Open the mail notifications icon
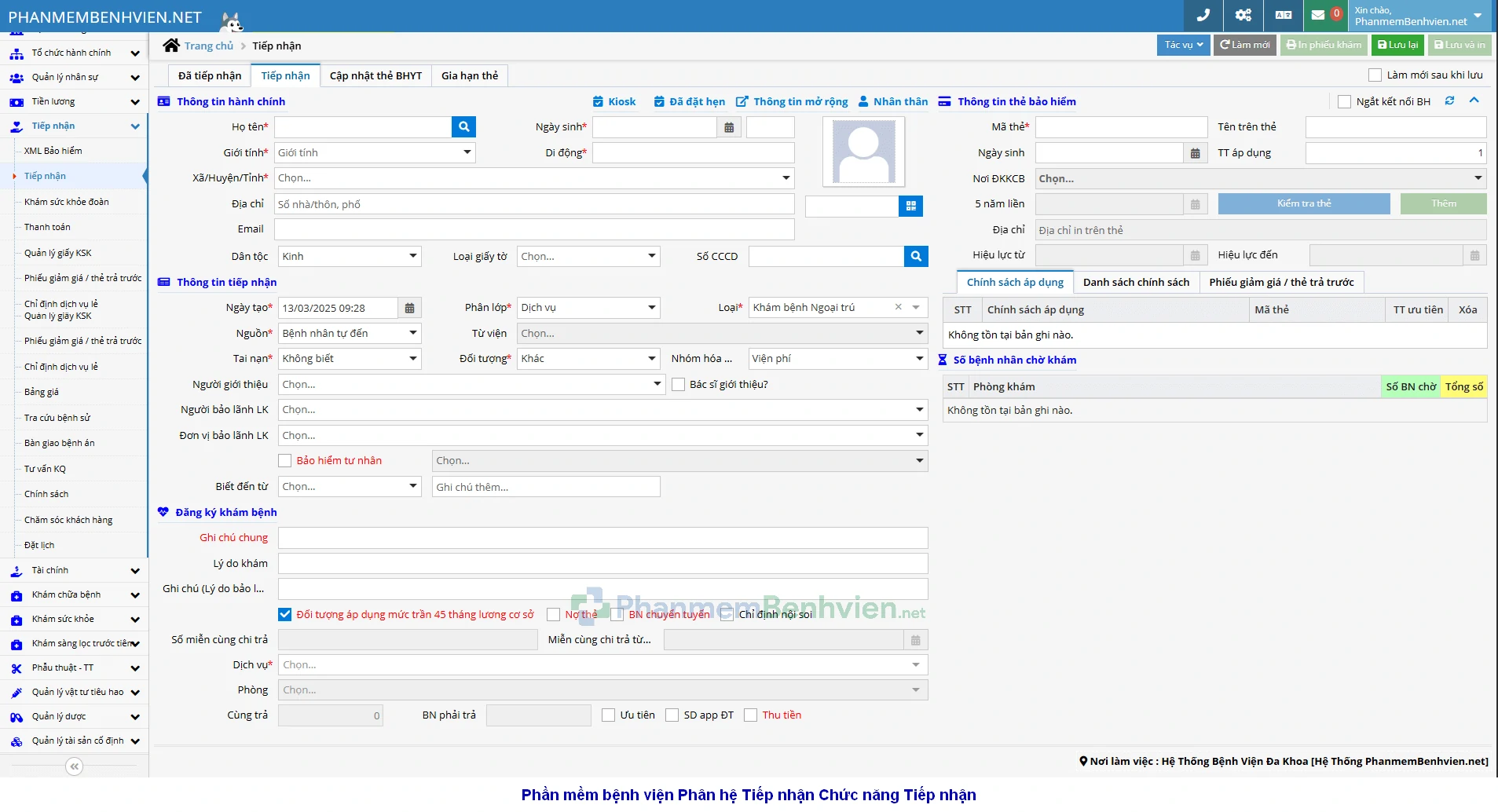The image size is (1498, 812). tap(1318, 15)
